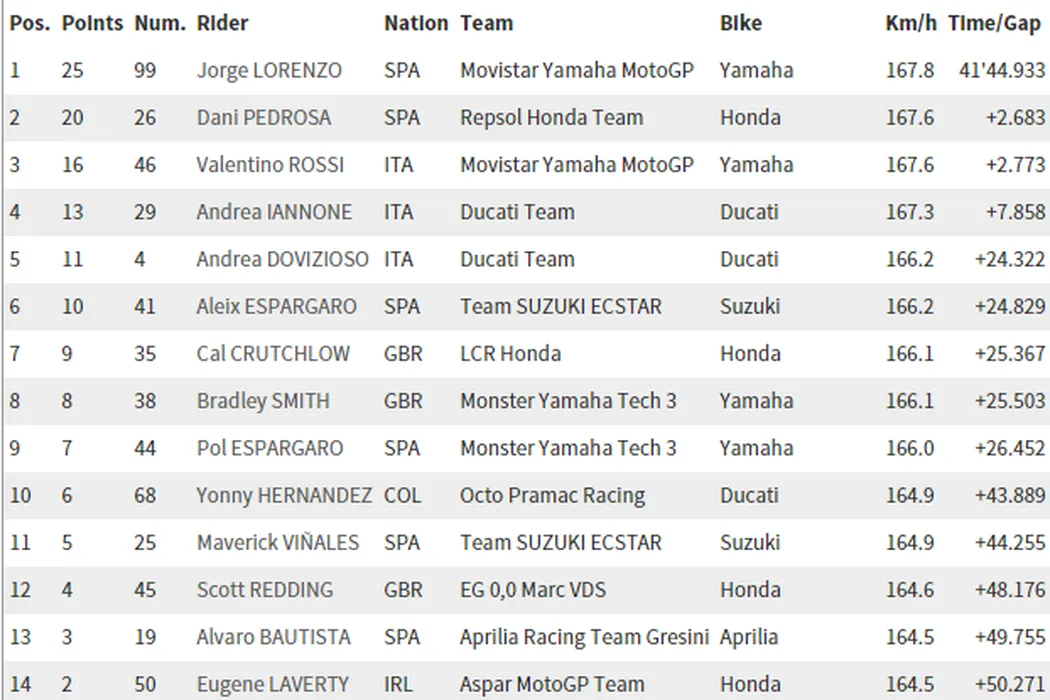
Task: Select the Points column header
Action: (x=92, y=23)
